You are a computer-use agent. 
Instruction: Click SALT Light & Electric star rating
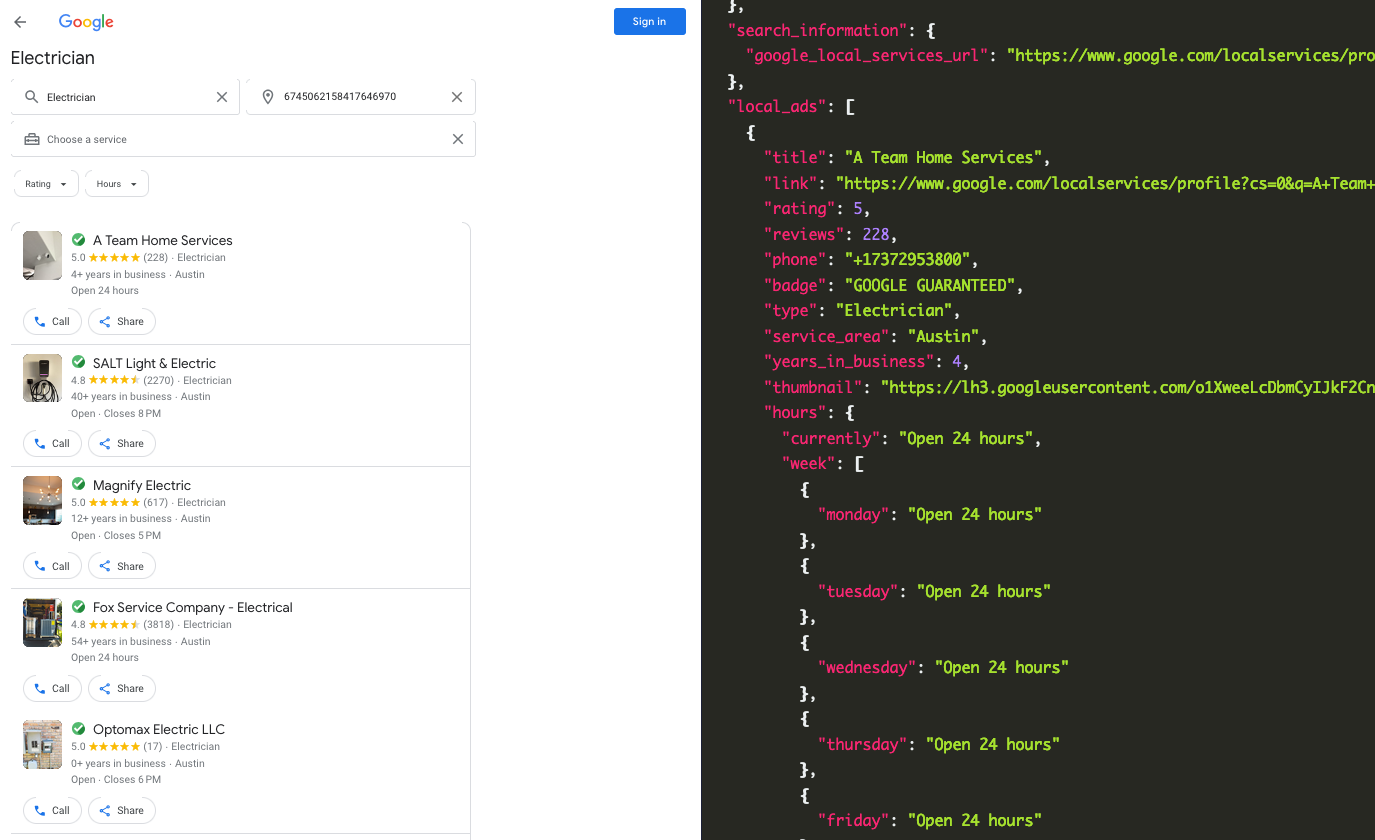point(115,380)
